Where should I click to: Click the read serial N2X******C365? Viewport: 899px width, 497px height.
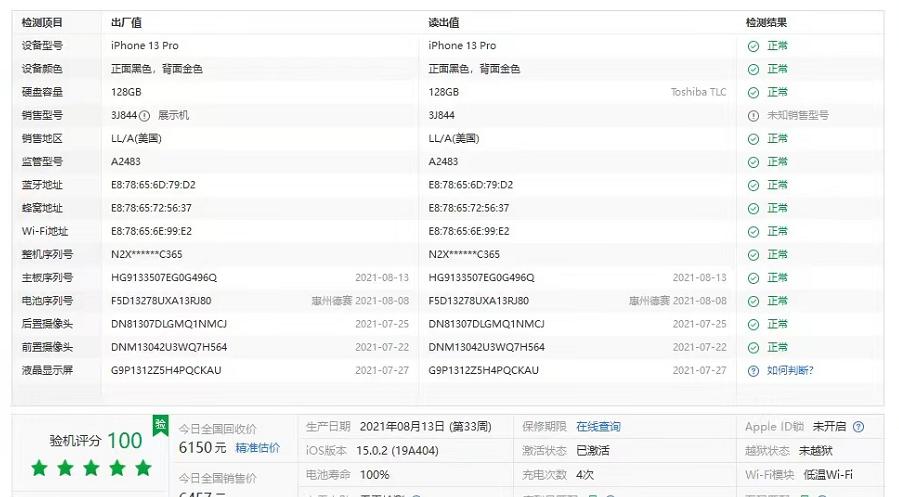[464, 255]
